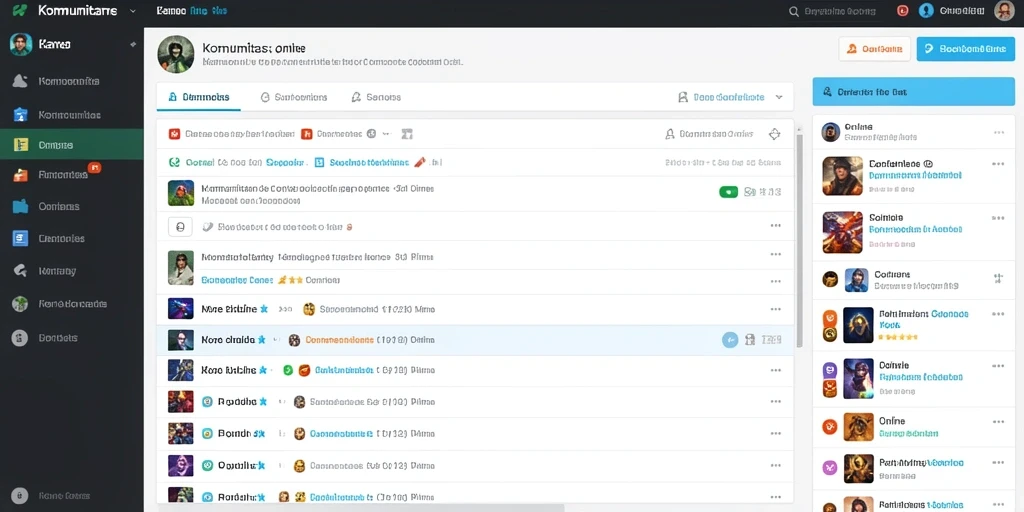The image size is (1024, 512).
Task: Open the red notification icon in top bar
Action: (x=903, y=10)
